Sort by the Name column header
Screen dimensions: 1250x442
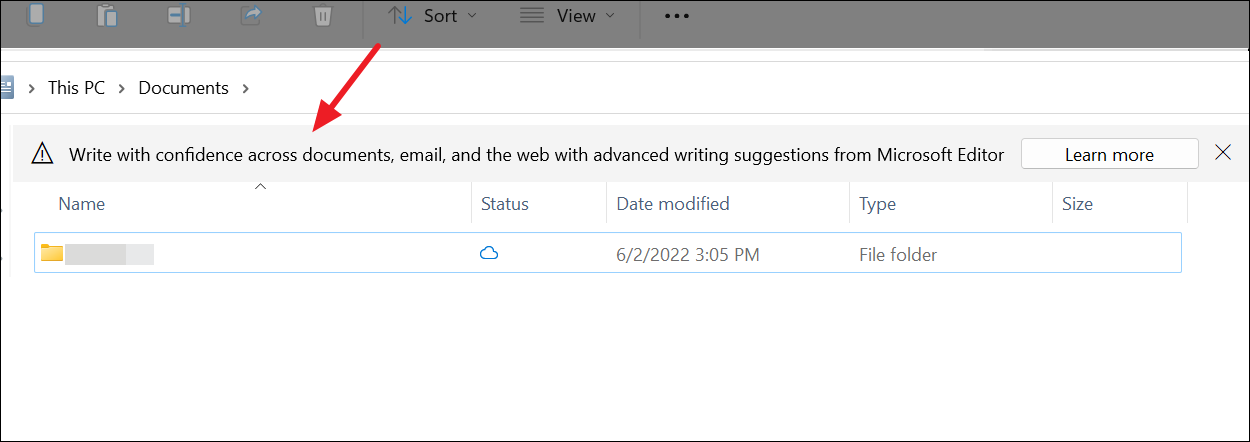coord(82,204)
